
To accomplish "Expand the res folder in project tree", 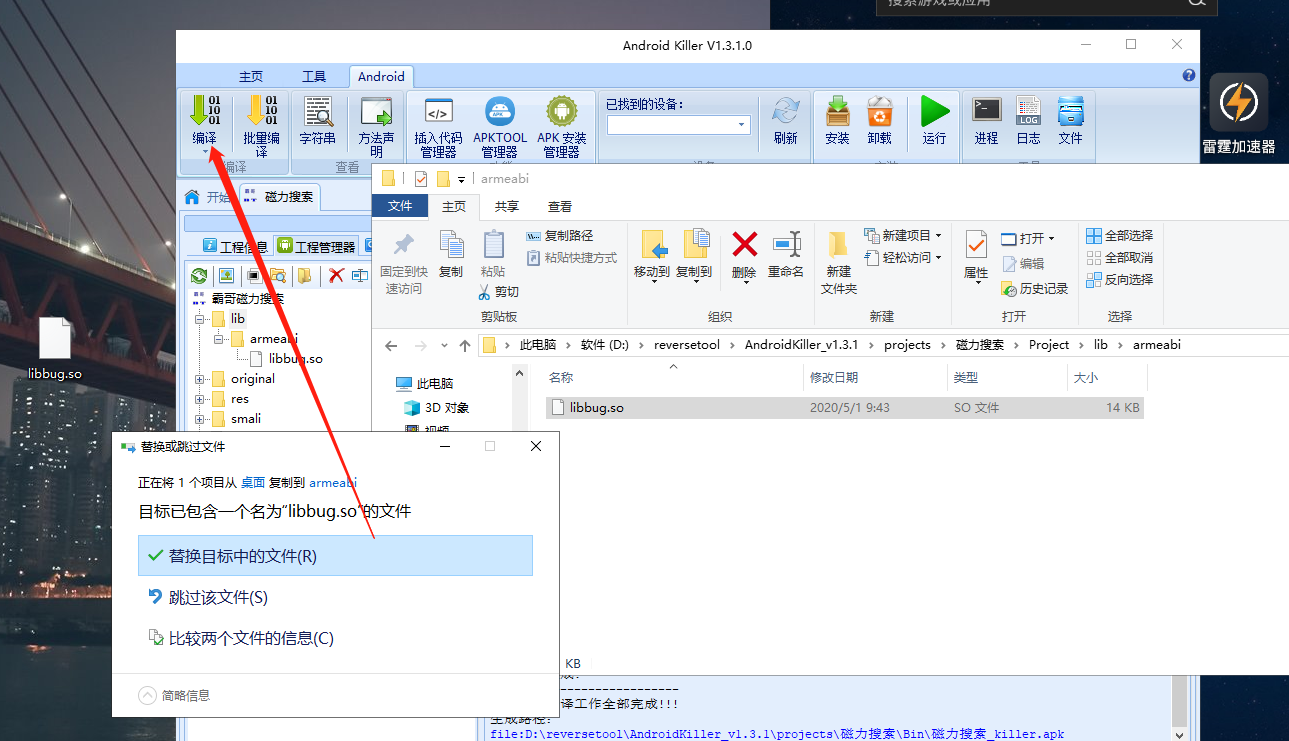I will (199, 399).
